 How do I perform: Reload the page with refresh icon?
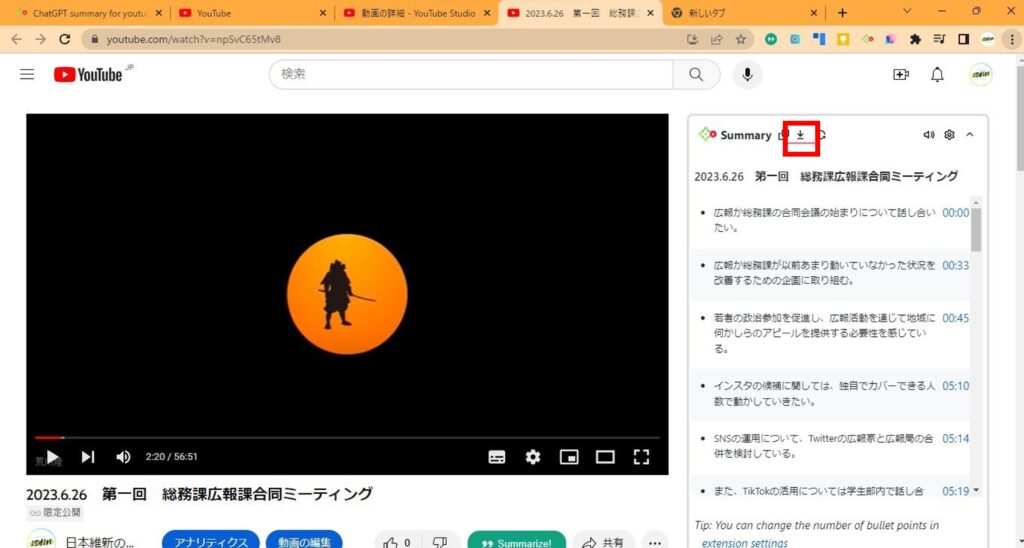coord(65,39)
